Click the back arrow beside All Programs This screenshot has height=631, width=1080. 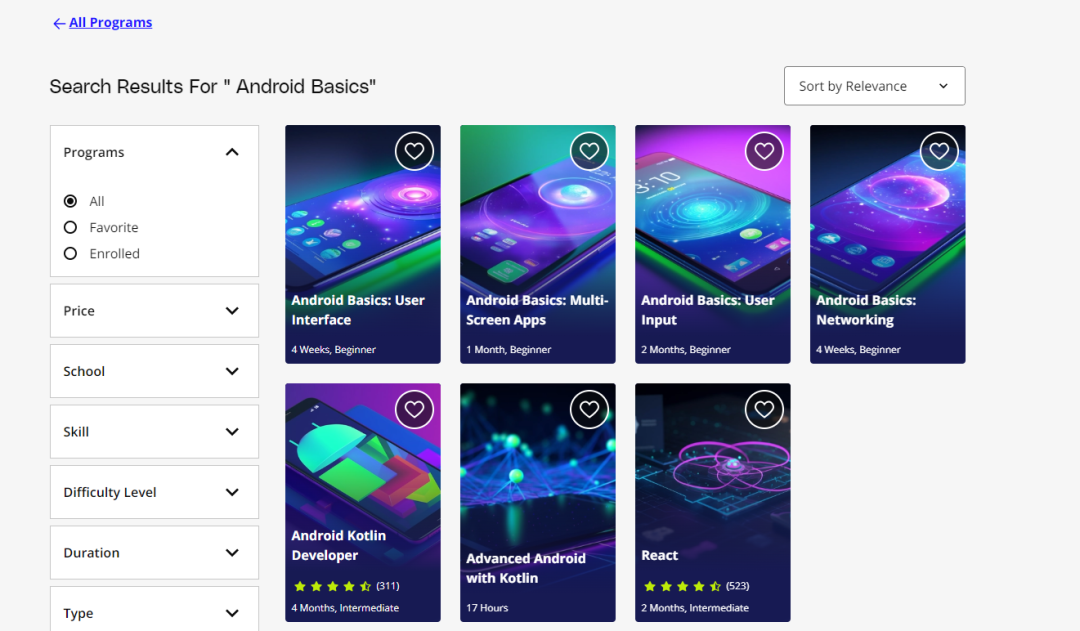click(59, 23)
